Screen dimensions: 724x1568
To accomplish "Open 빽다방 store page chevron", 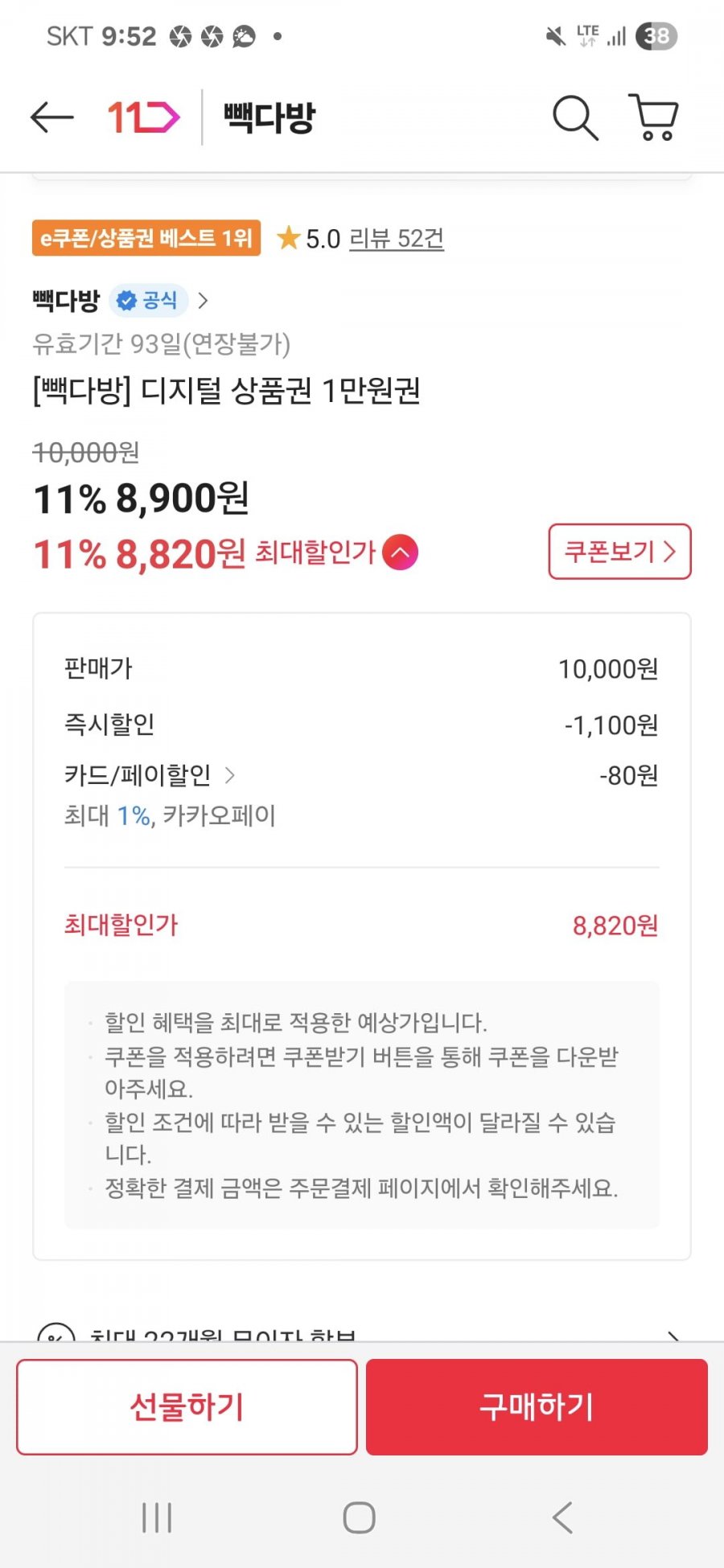I will pos(204,301).
